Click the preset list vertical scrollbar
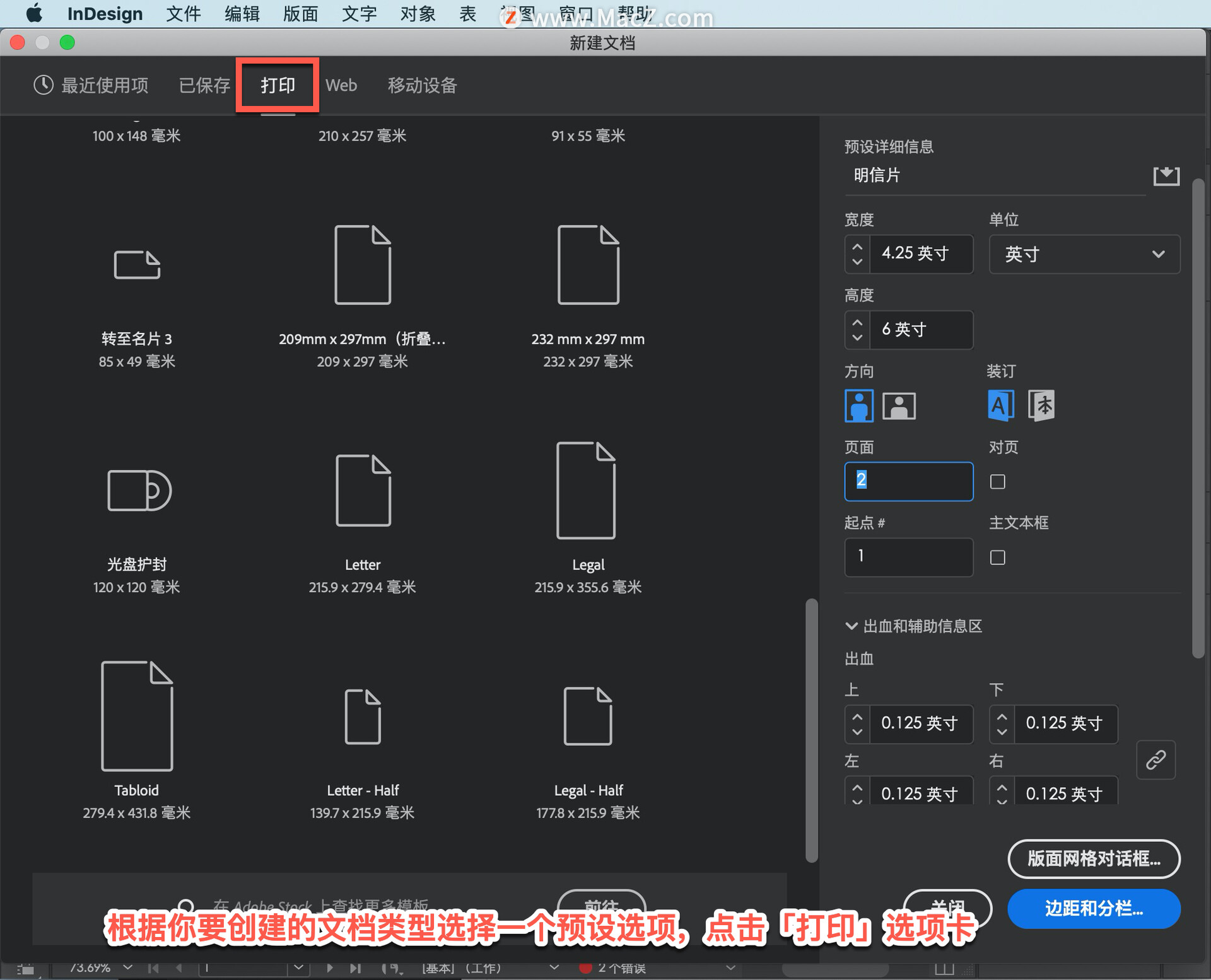This screenshot has height=980, width=1211. (812, 730)
